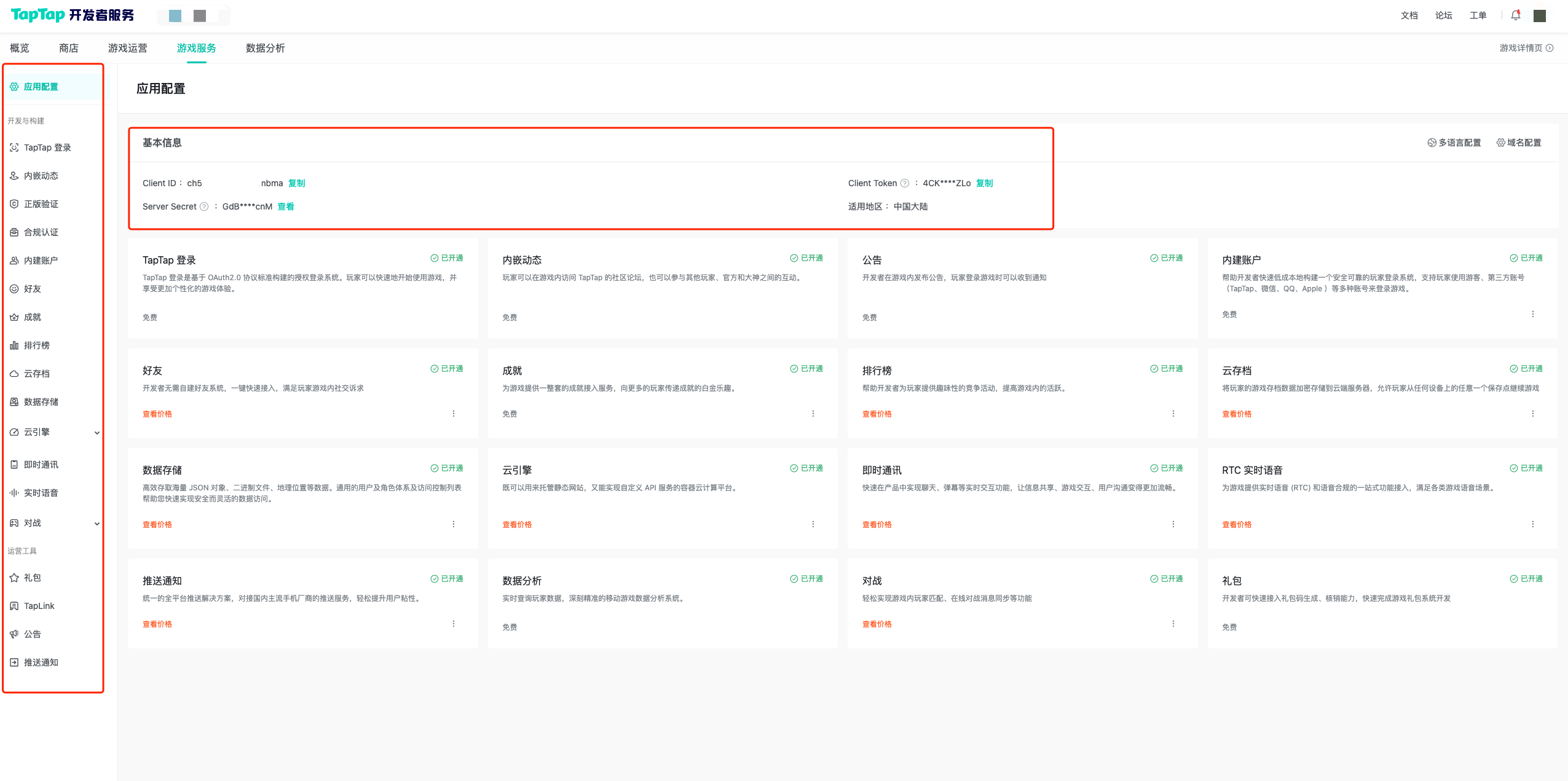1568x781 pixels.
Task: Open the more options menu on 推送通知 card
Action: 454,624
